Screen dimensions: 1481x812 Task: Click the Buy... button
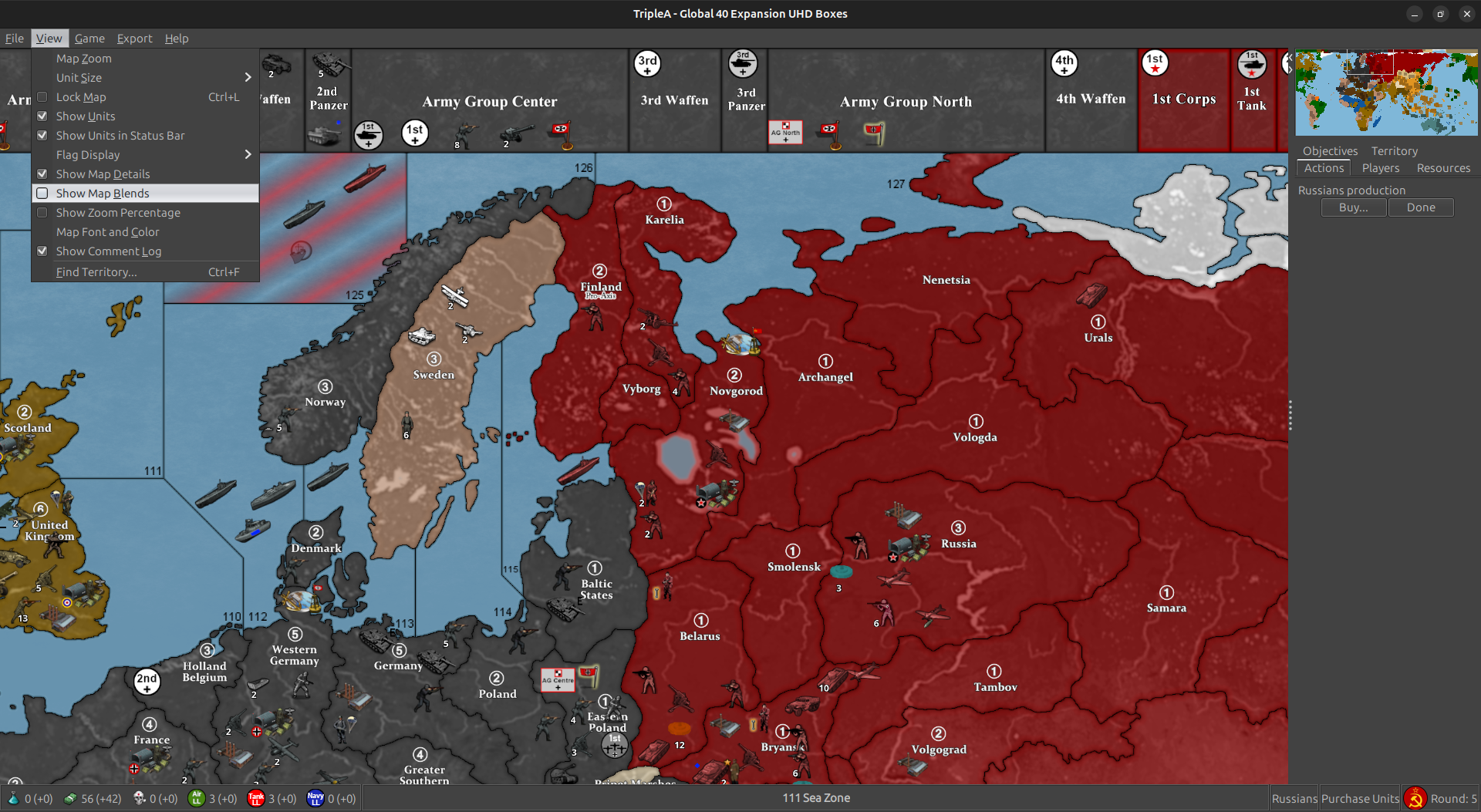tap(1354, 207)
